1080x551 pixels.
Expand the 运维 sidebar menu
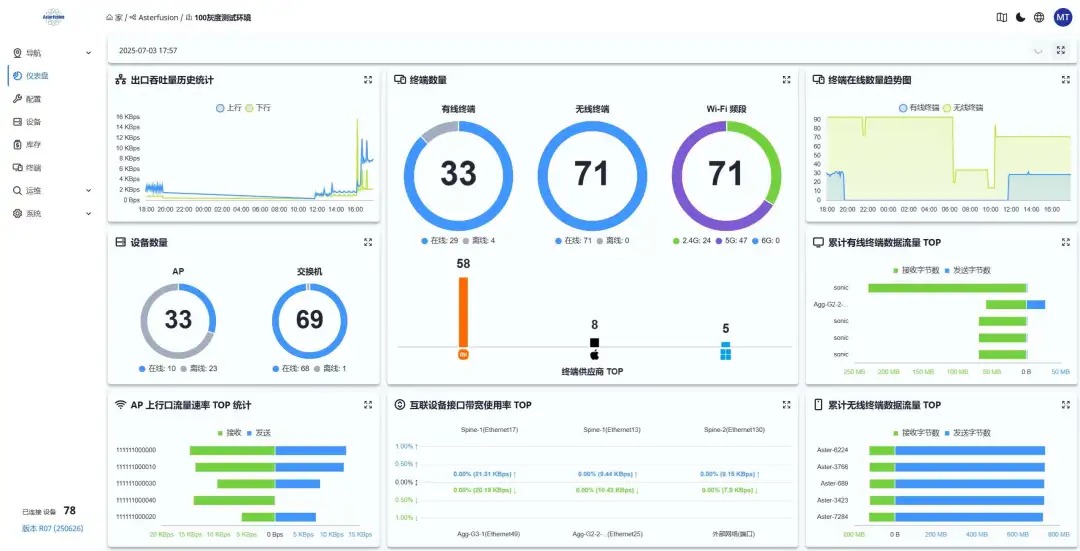click(x=52, y=191)
